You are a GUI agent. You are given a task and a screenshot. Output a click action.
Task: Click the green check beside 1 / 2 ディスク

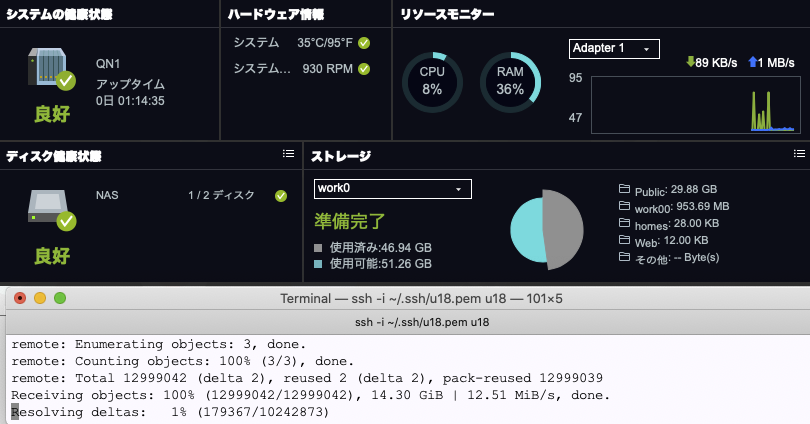tap(281, 196)
